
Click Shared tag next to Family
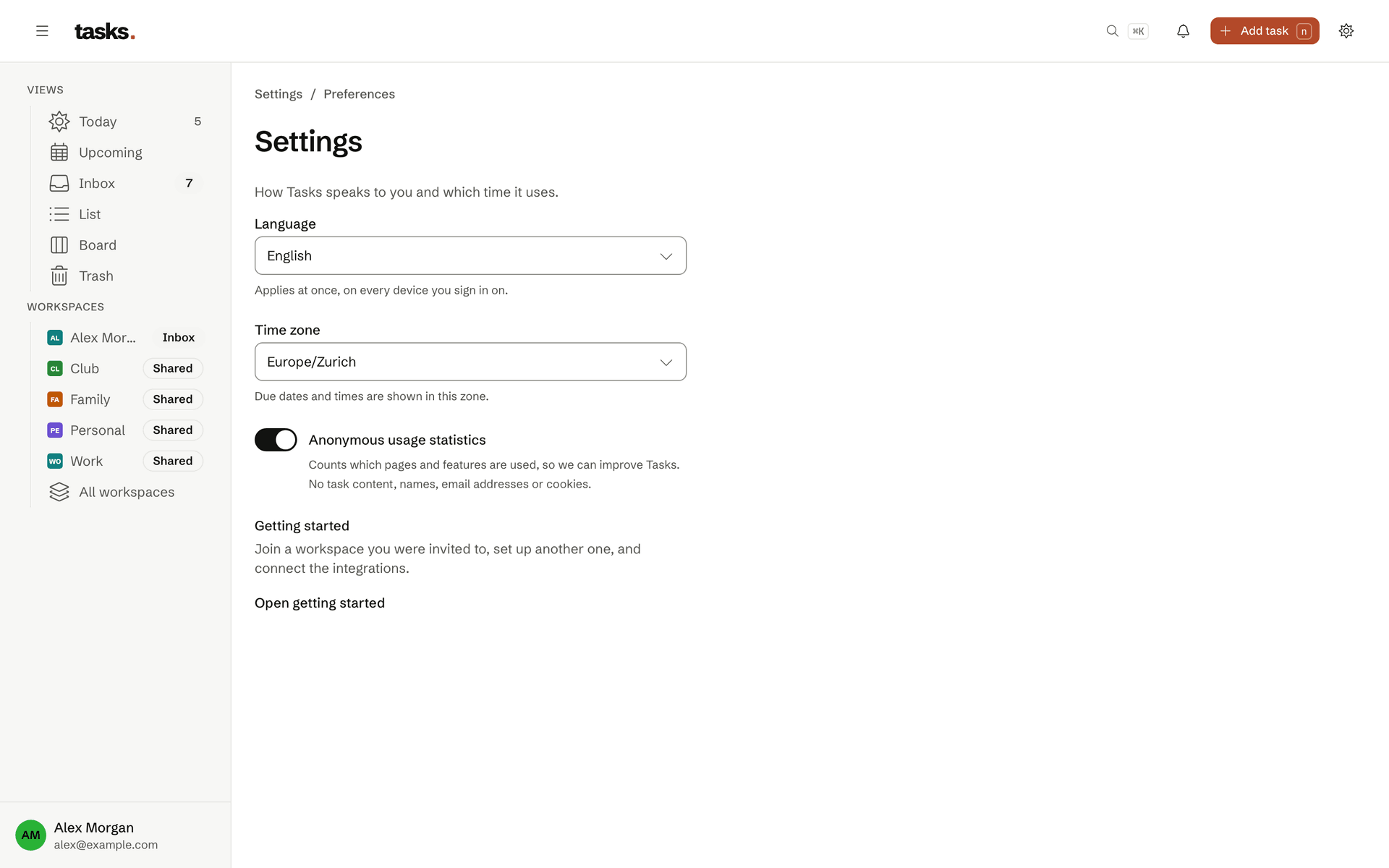click(x=173, y=399)
